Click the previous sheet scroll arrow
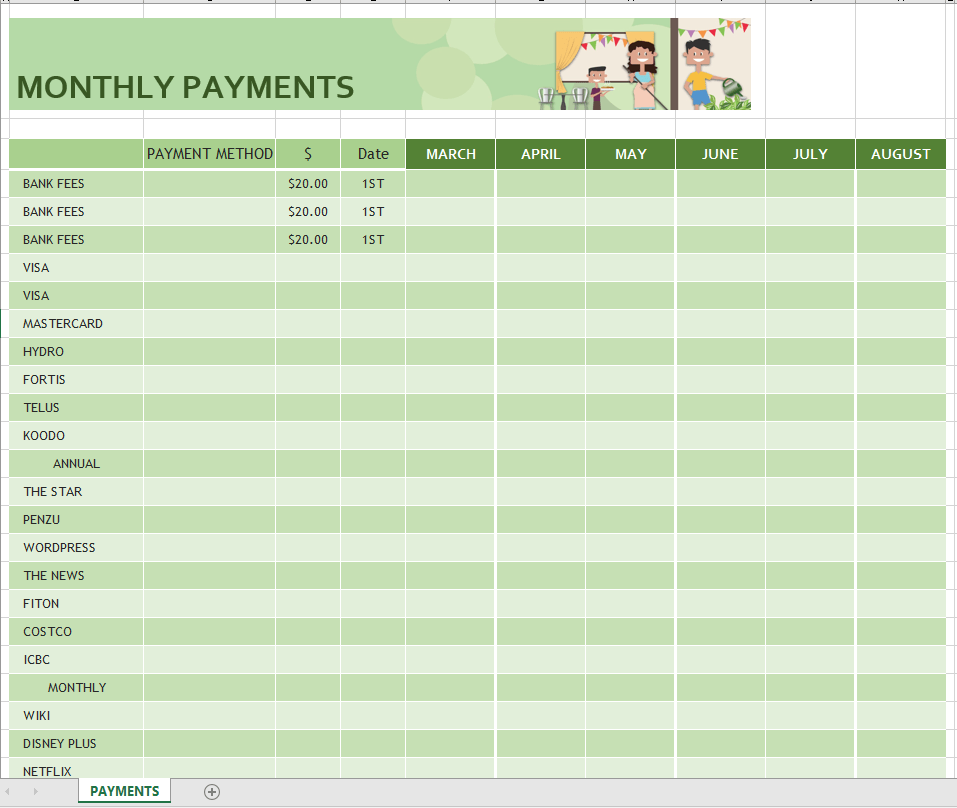This screenshot has width=957, height=808. point(11,791)
